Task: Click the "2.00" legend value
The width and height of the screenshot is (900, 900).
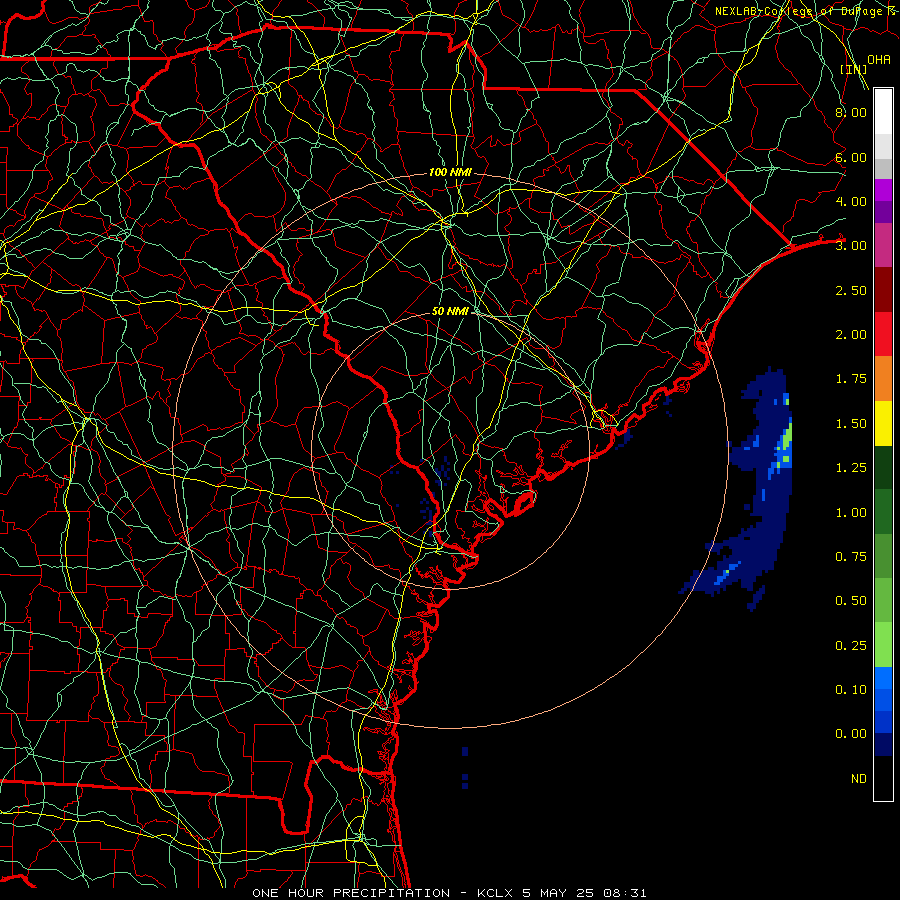Action: 851,335
